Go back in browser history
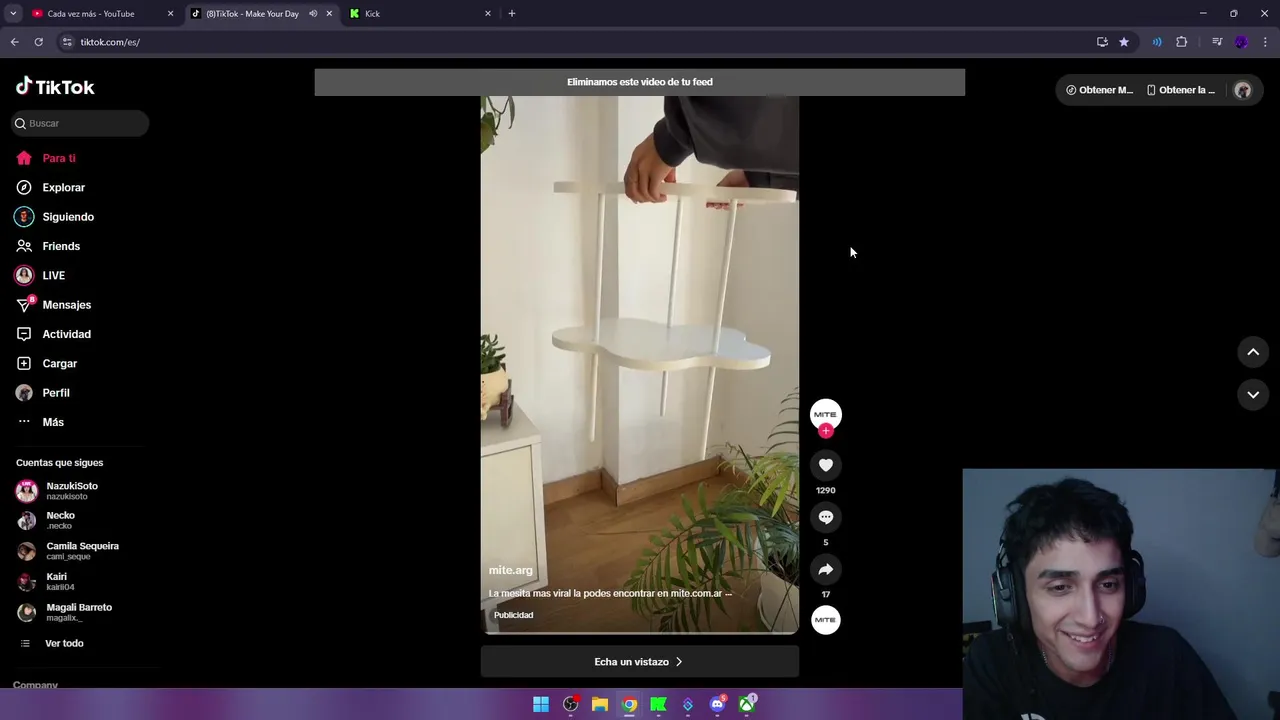This screenshot has height=720, width=1280. (x=14, y=42)
